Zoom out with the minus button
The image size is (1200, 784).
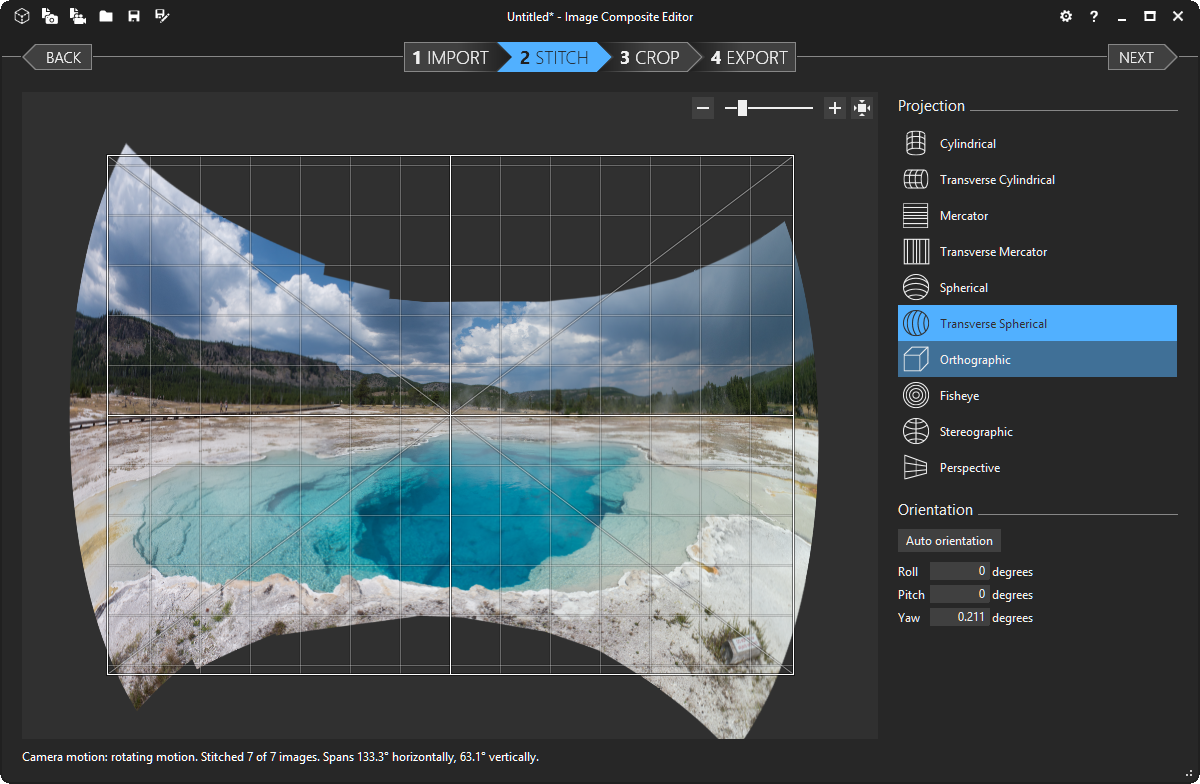pos(703,108)
